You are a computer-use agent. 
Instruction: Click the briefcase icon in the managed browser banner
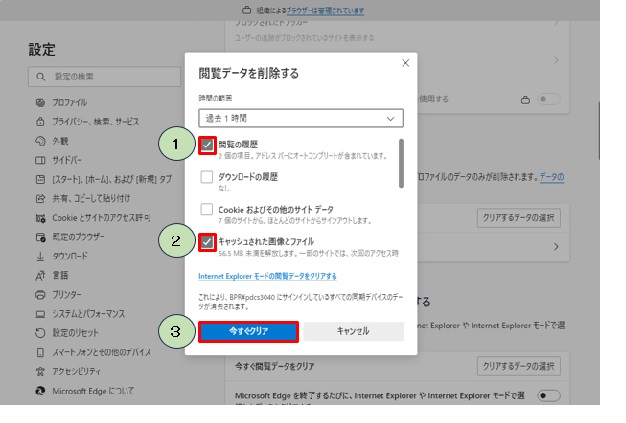(247, 10)
